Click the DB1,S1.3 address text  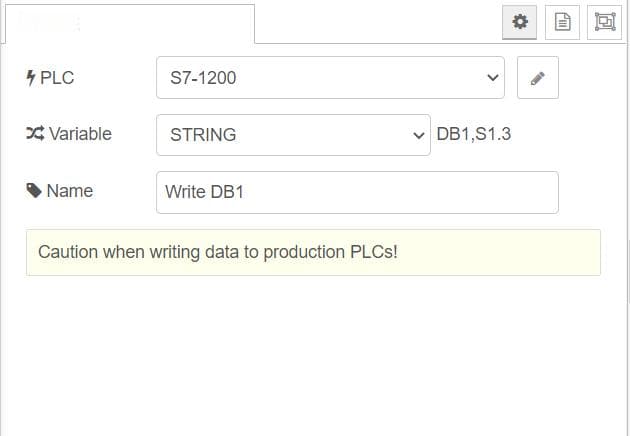click(474, 134)
